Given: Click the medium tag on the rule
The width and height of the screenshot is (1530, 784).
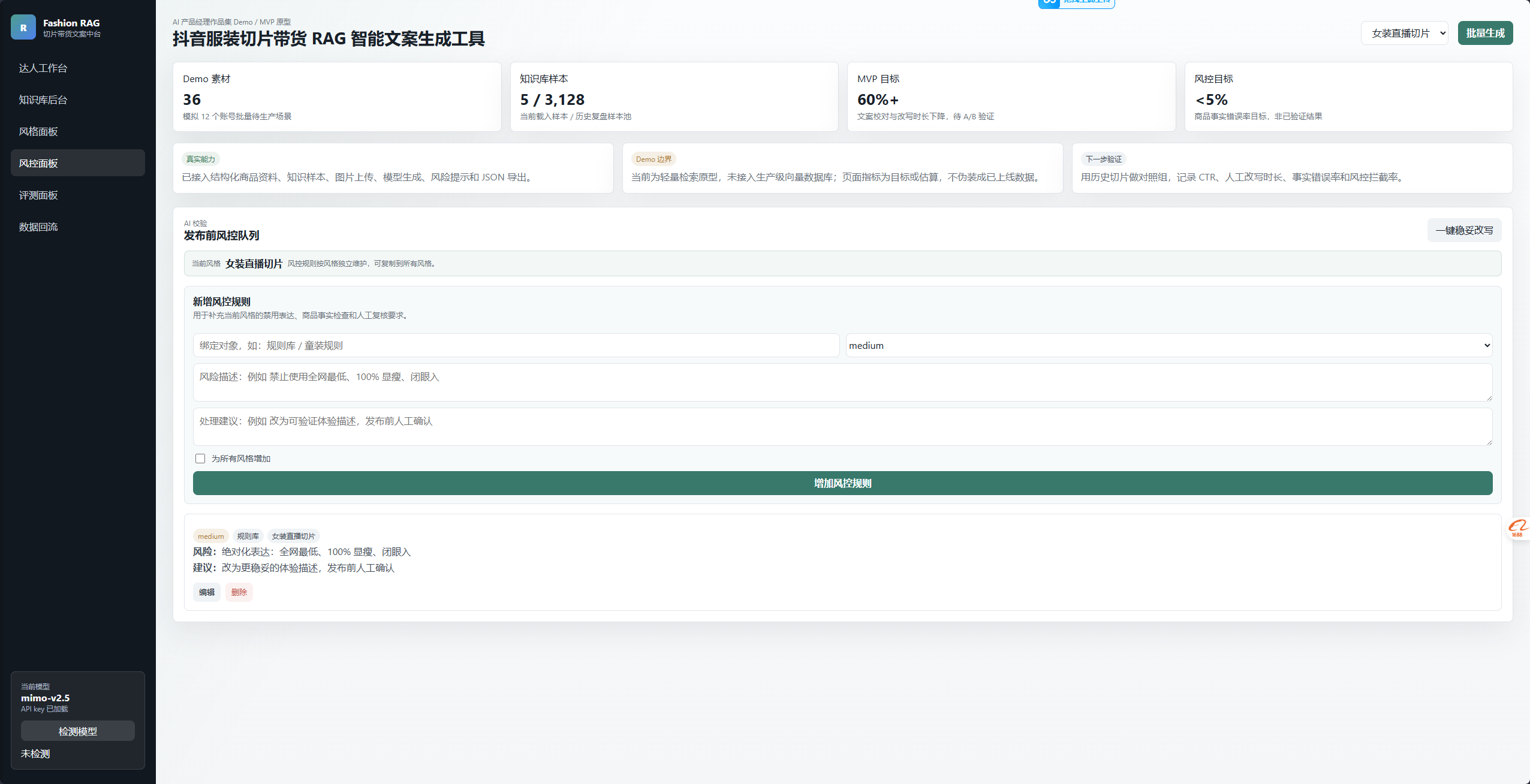Looking at the screenshot, I should [x=211, y=536].
